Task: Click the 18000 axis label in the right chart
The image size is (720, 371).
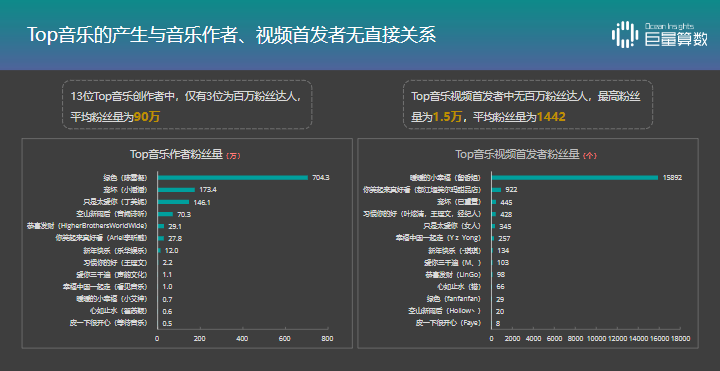Action: 681,338
